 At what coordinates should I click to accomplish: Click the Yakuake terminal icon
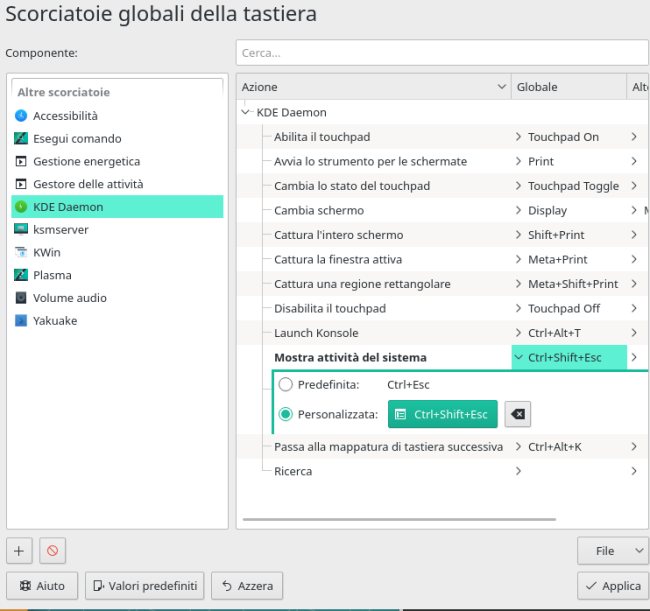pyautogui.click(x=21, y=320)
